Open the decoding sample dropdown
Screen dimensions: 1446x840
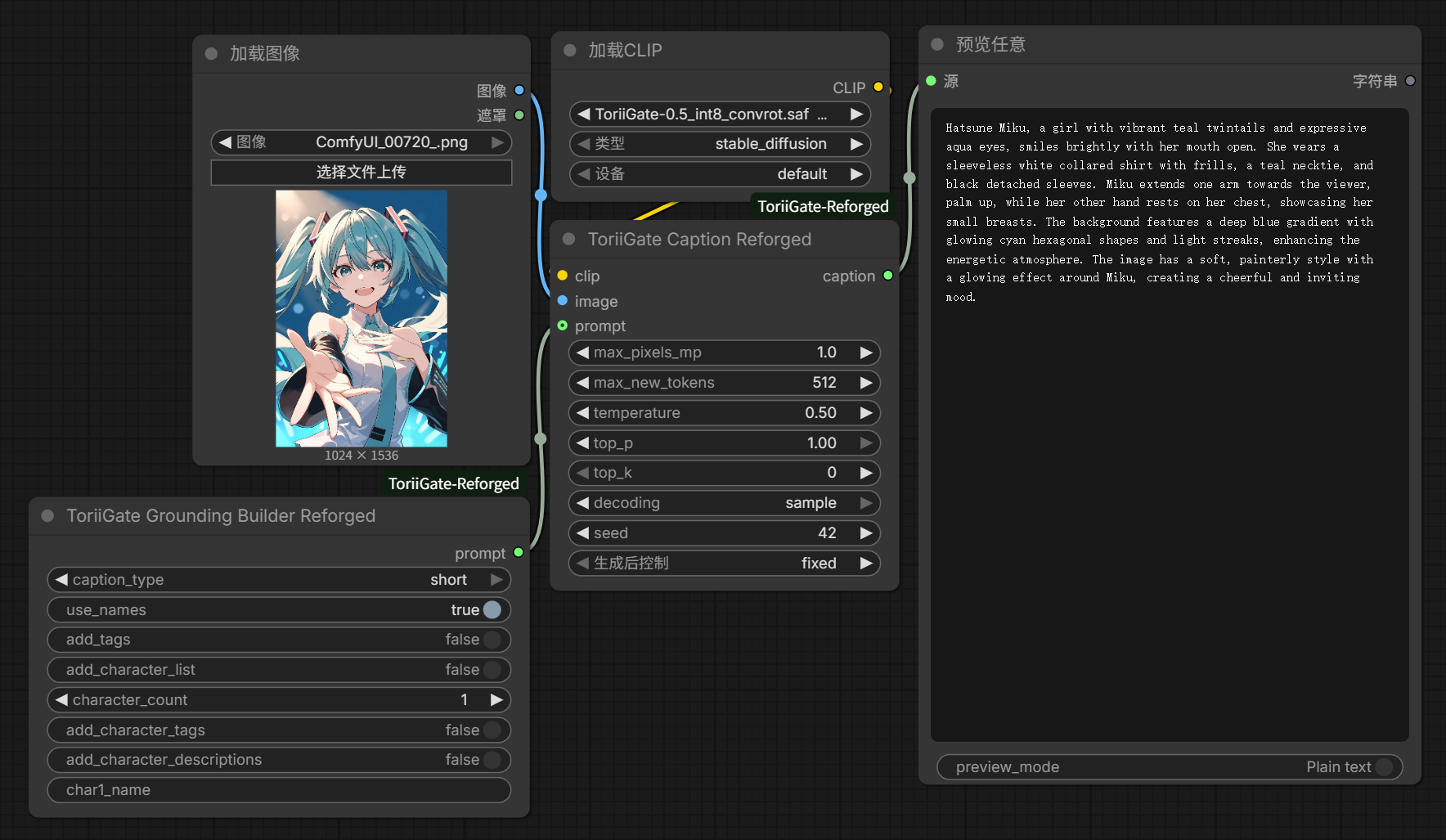724,503
